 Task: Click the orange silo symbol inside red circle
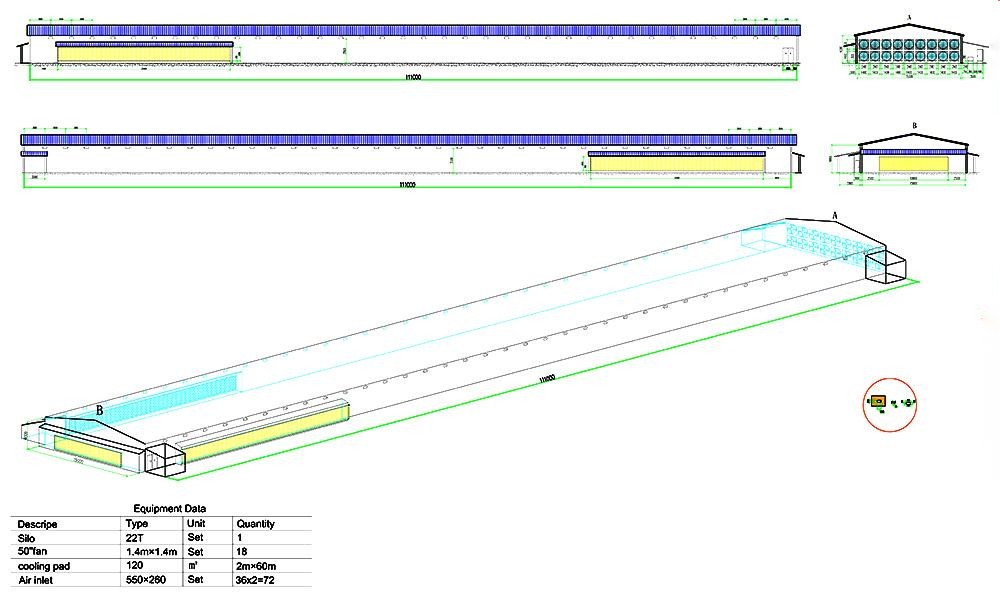coord(878,401)
